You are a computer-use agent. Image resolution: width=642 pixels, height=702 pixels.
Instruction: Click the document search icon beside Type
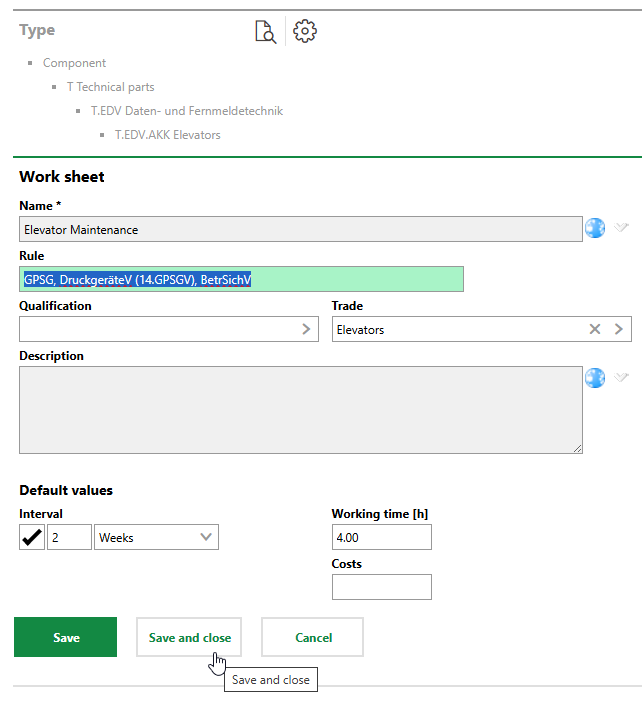(265, 32)
